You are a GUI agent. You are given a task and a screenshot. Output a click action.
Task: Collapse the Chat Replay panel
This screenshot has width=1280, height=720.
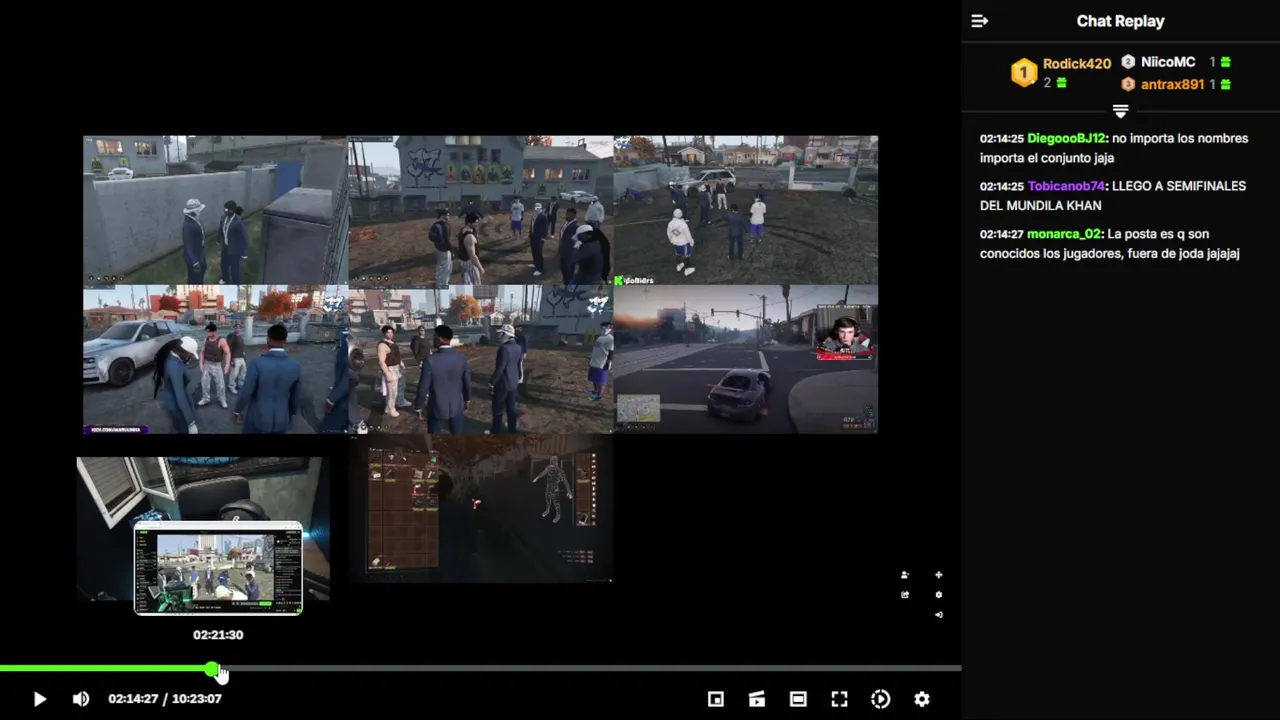pyautogui.click(x=980, y=21)
